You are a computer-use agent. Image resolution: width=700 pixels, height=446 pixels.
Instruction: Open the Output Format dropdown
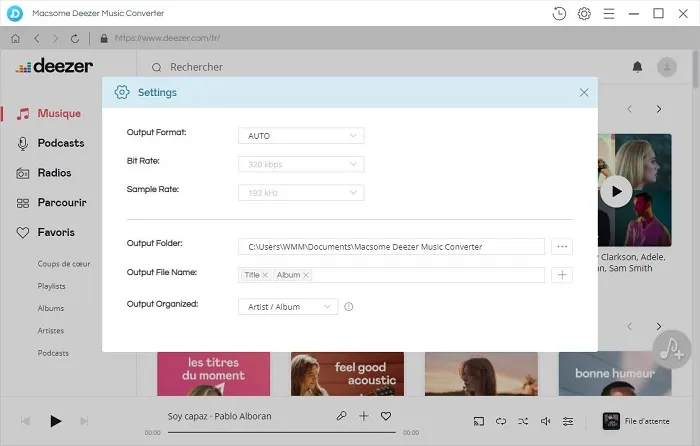click(x=301, y=136)
